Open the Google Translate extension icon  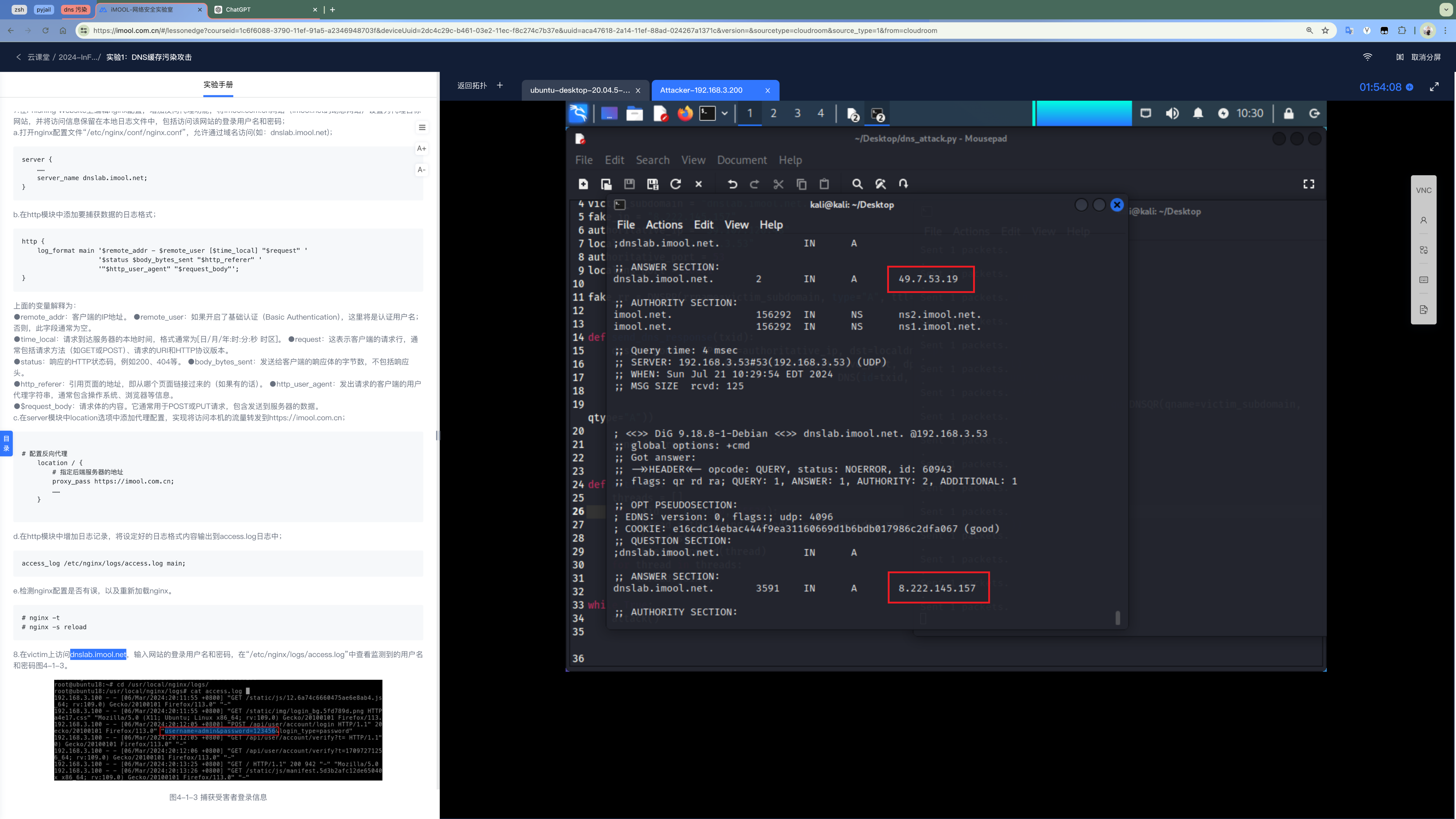coord(1349,31)
